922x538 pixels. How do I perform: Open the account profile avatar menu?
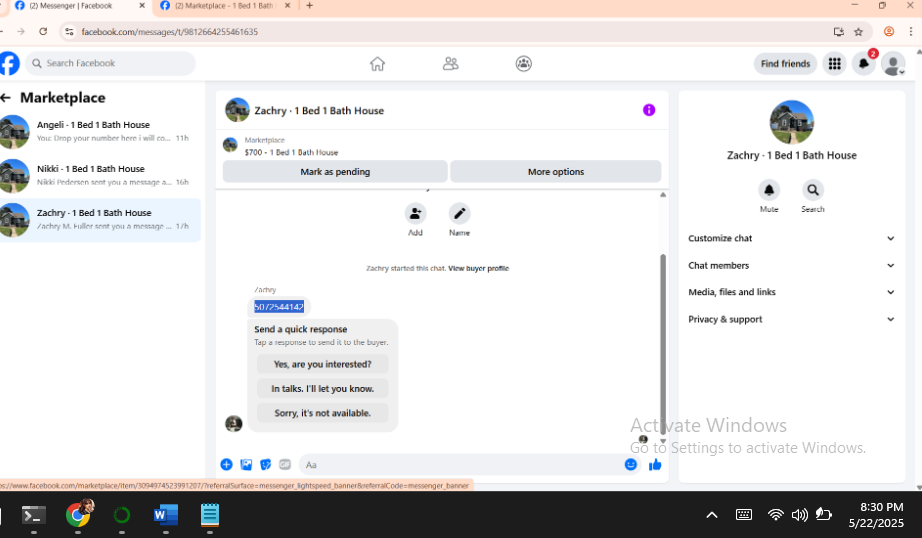coord(893,64)
